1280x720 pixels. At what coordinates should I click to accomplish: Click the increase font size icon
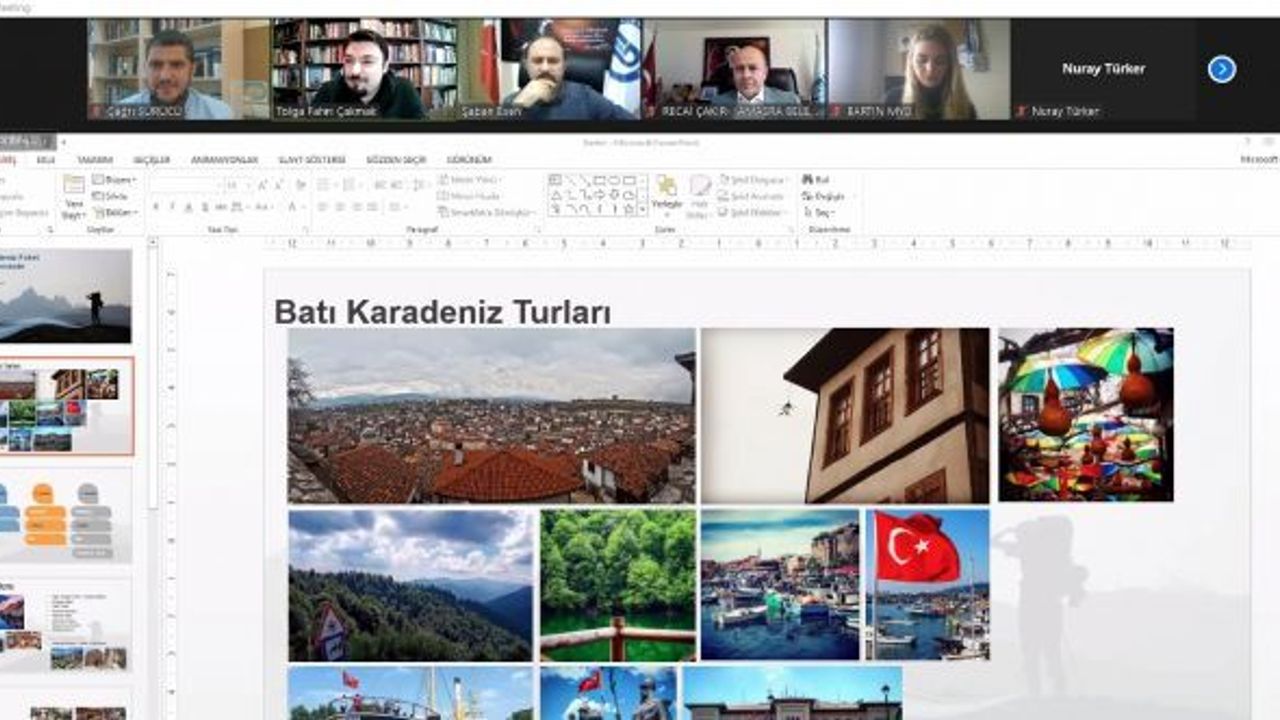(262, 185)
